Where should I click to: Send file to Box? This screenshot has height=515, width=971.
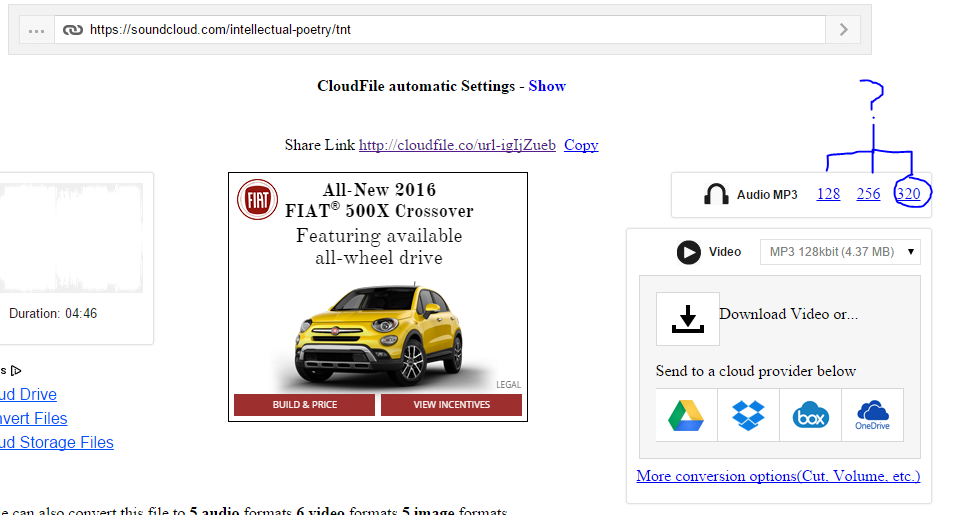[810, 415]
